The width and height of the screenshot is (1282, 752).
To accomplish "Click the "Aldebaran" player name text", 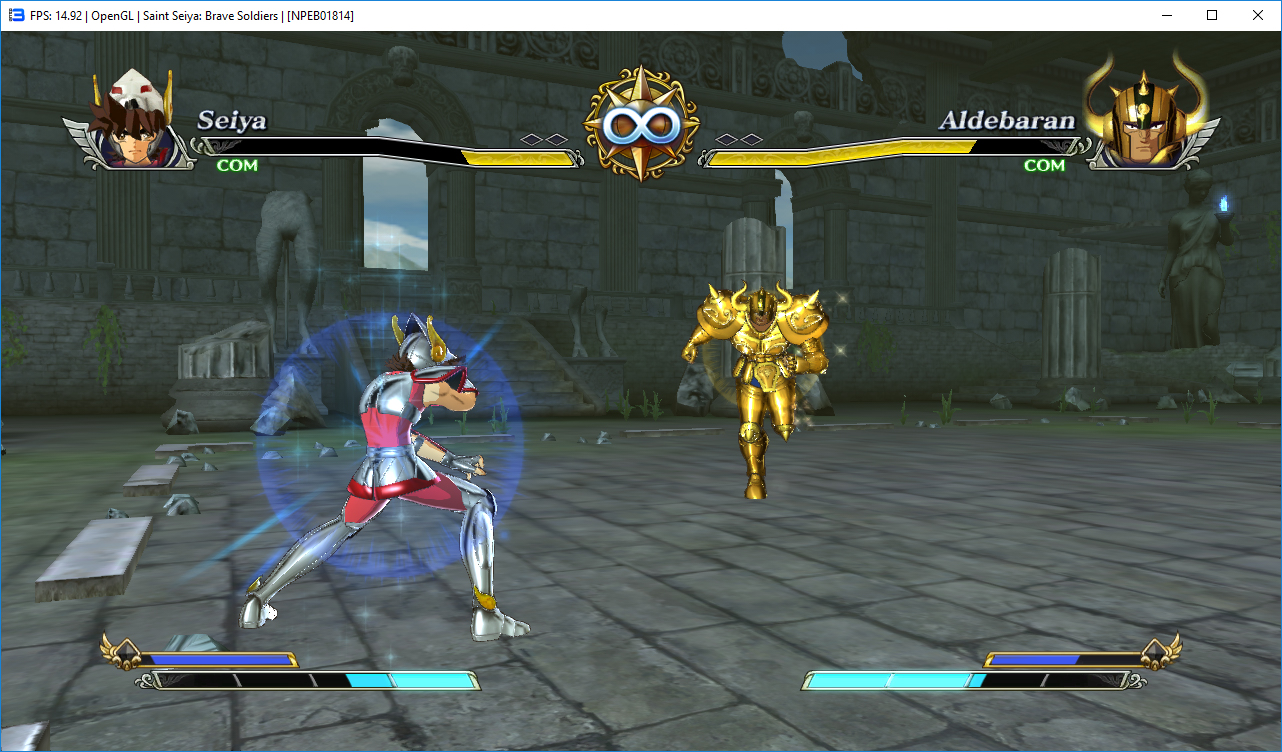I will coord(1008,121).
